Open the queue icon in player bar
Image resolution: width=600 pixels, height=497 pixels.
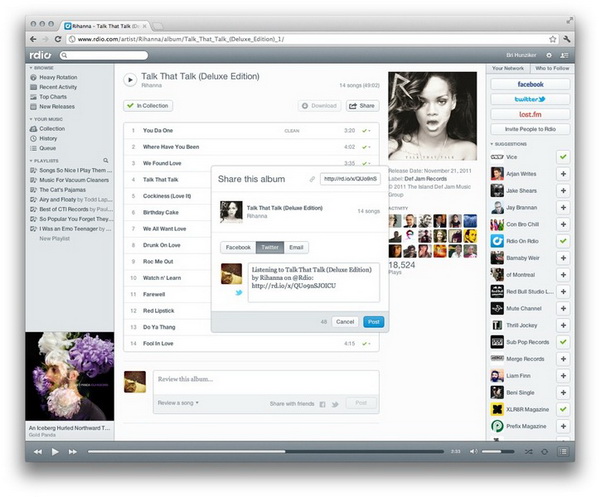tap(563, 452)
